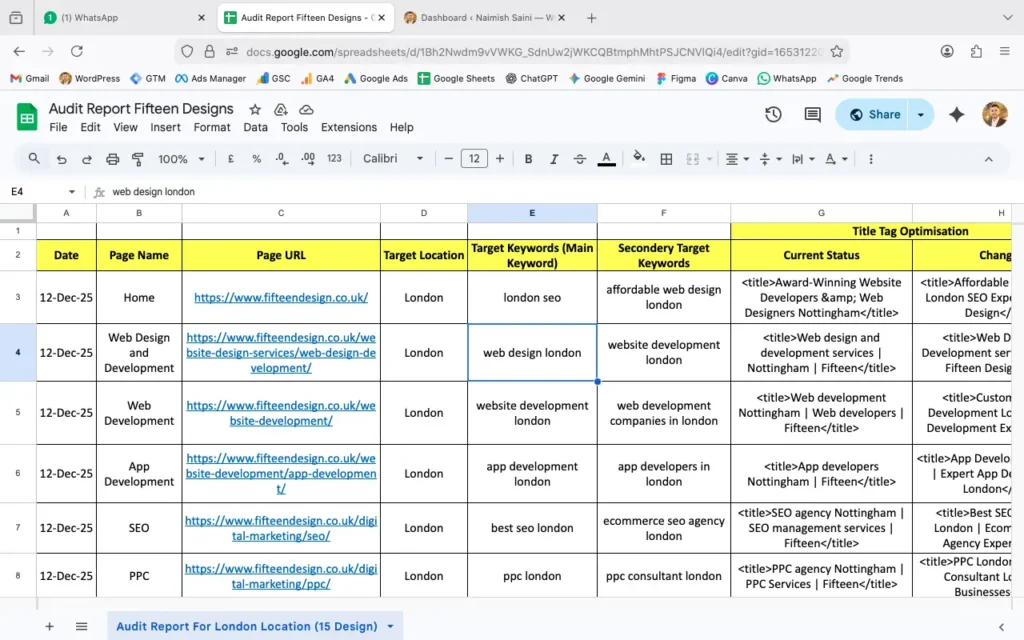This screenshot has height=640, width=1024.
Task: Increase decimal places
Action: pyautogui.click(x=308, y=159)
